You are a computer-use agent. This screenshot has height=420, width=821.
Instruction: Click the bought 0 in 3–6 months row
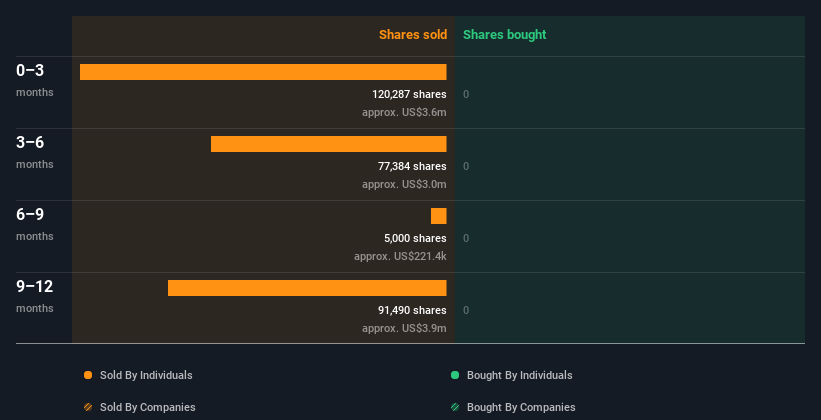tap(466, 167)
